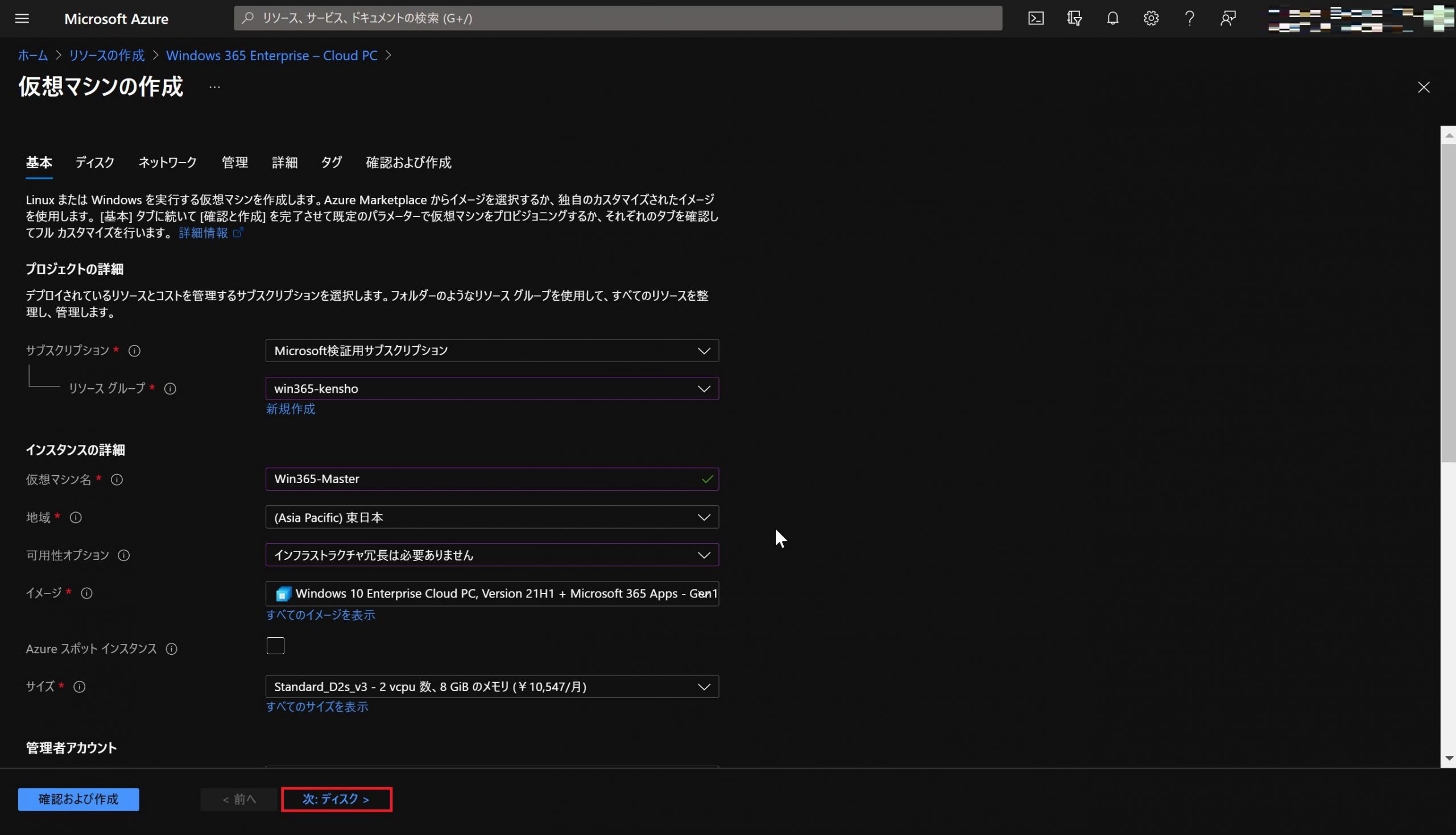
Task: Open the hamburger portal menu
Action: [22, 18]
